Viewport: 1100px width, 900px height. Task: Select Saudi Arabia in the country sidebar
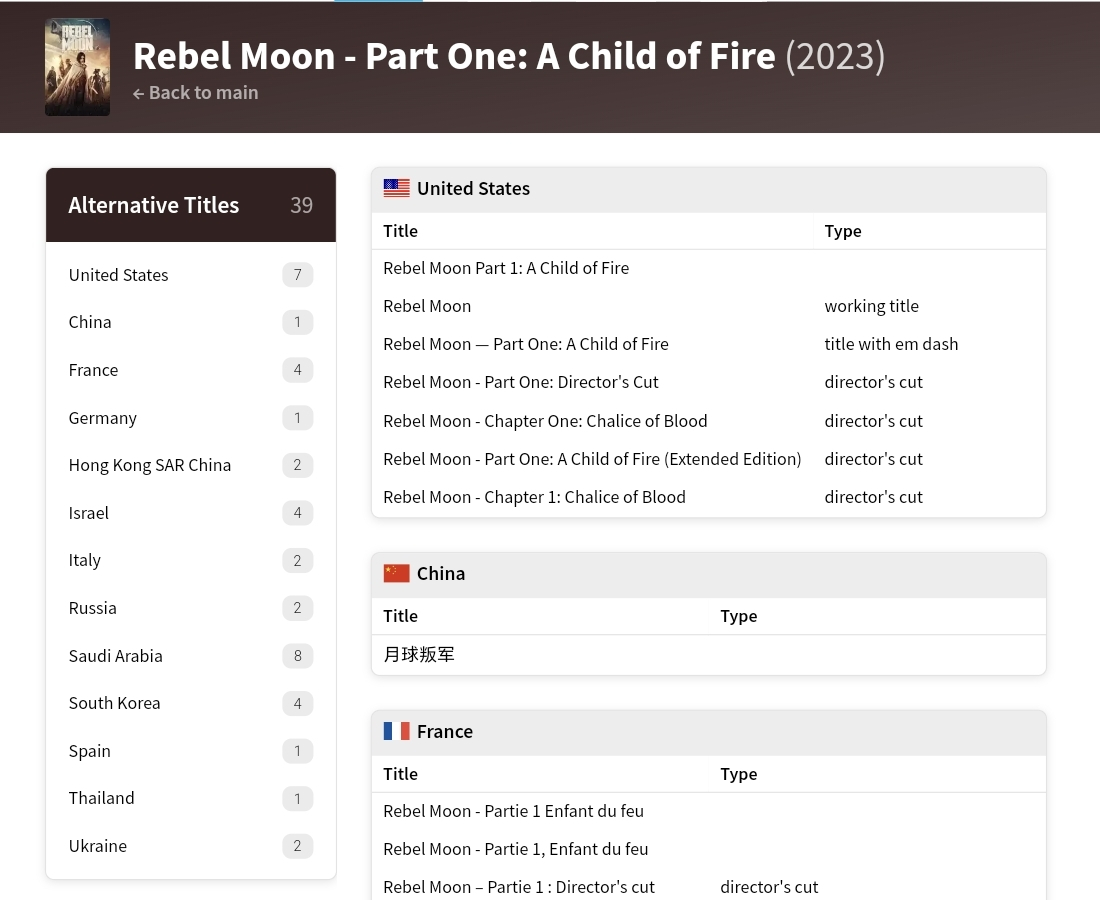(115, 655)
